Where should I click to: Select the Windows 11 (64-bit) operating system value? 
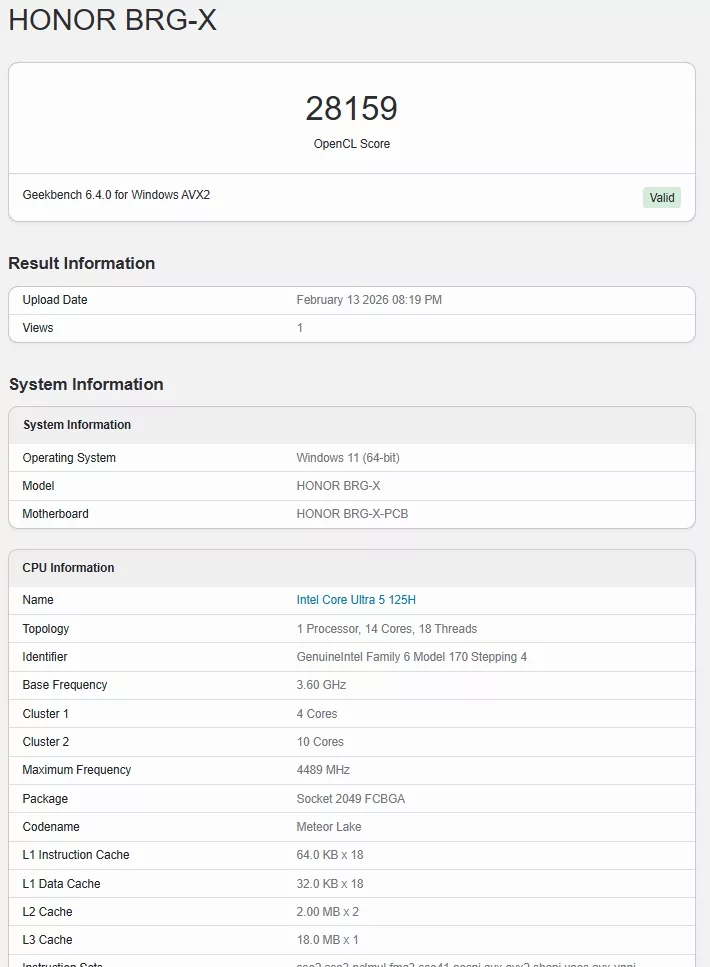(348, 458)
